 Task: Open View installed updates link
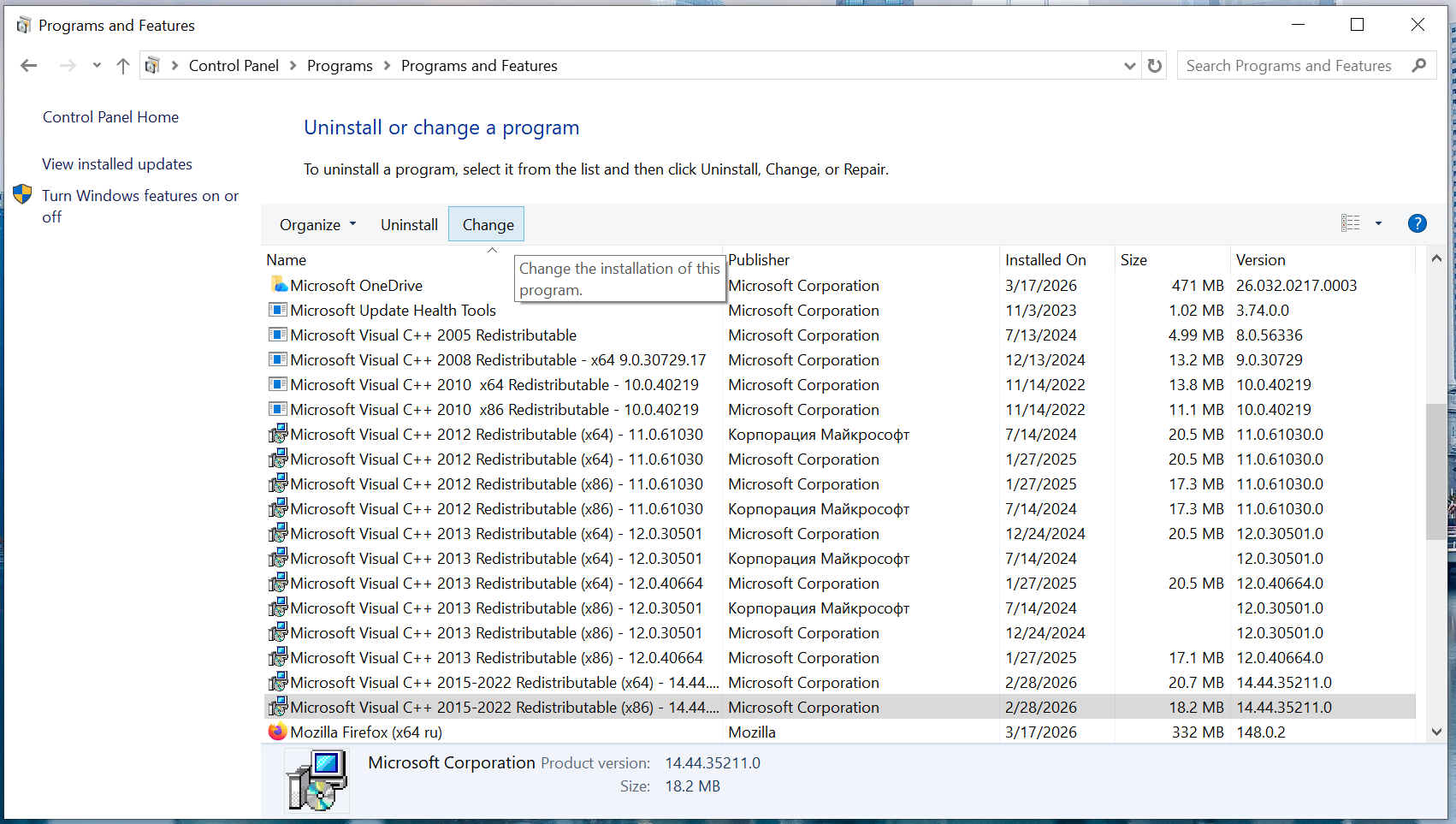117,164
